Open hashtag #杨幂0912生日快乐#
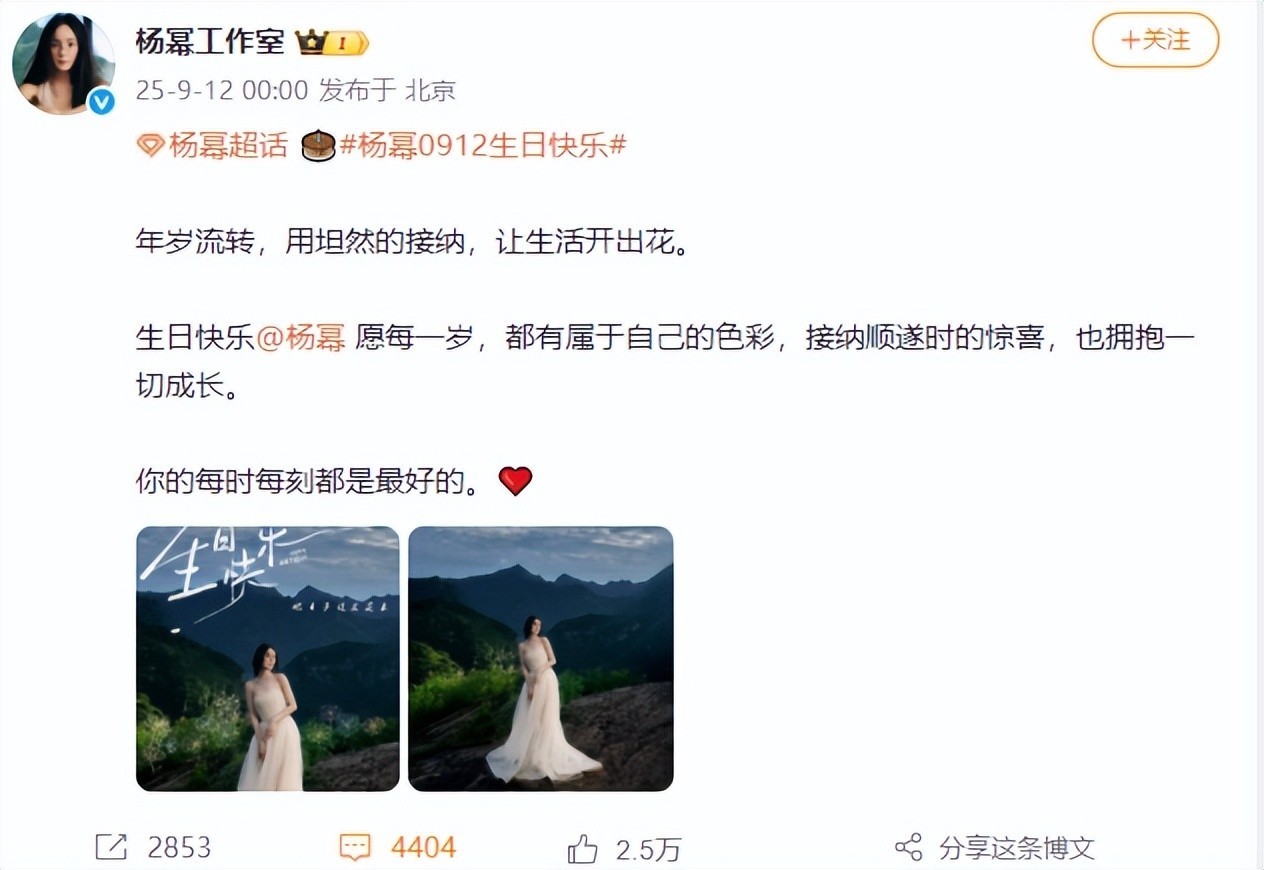The height and width of the screenshot is (870, 1264). (483, 146)
